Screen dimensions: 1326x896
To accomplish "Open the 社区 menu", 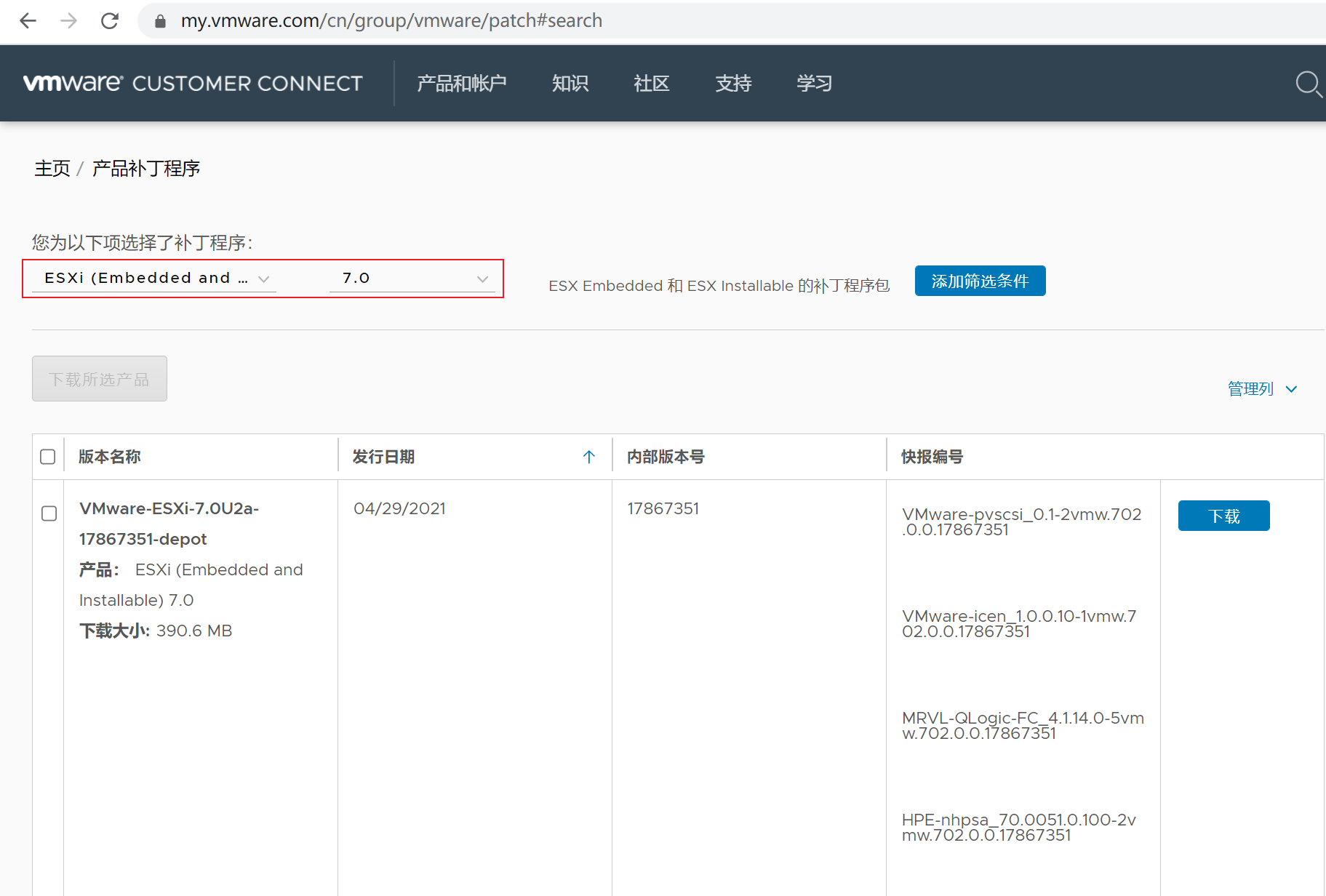I will point(652,83).
